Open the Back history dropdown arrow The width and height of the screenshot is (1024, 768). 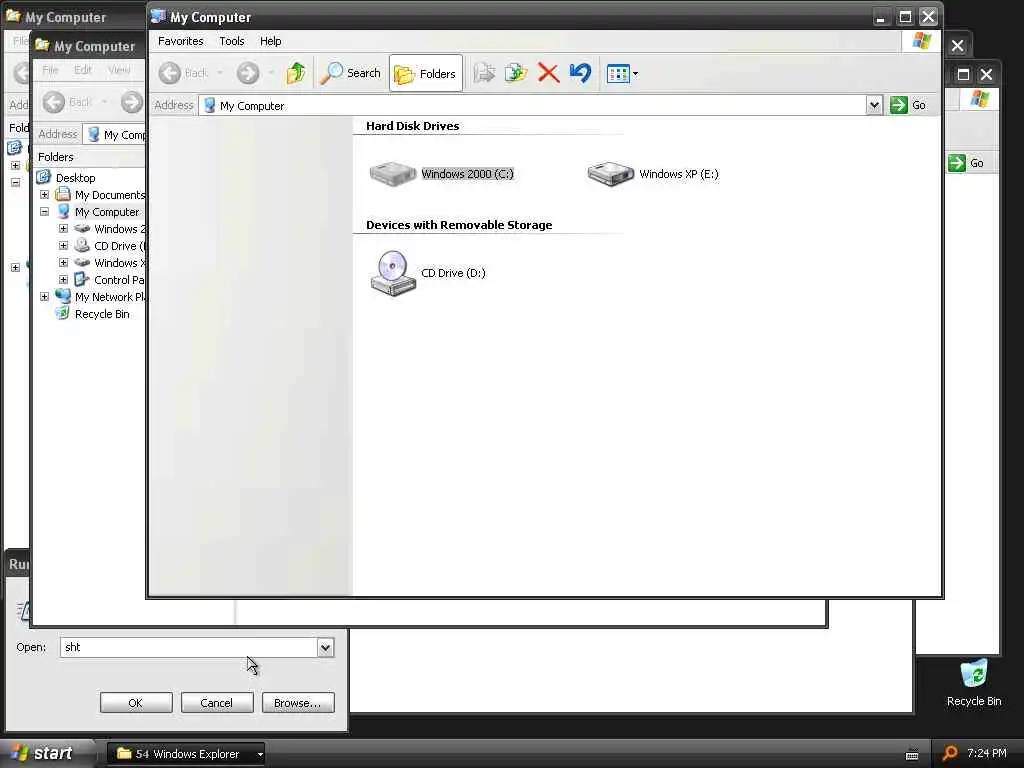[220, 73]
